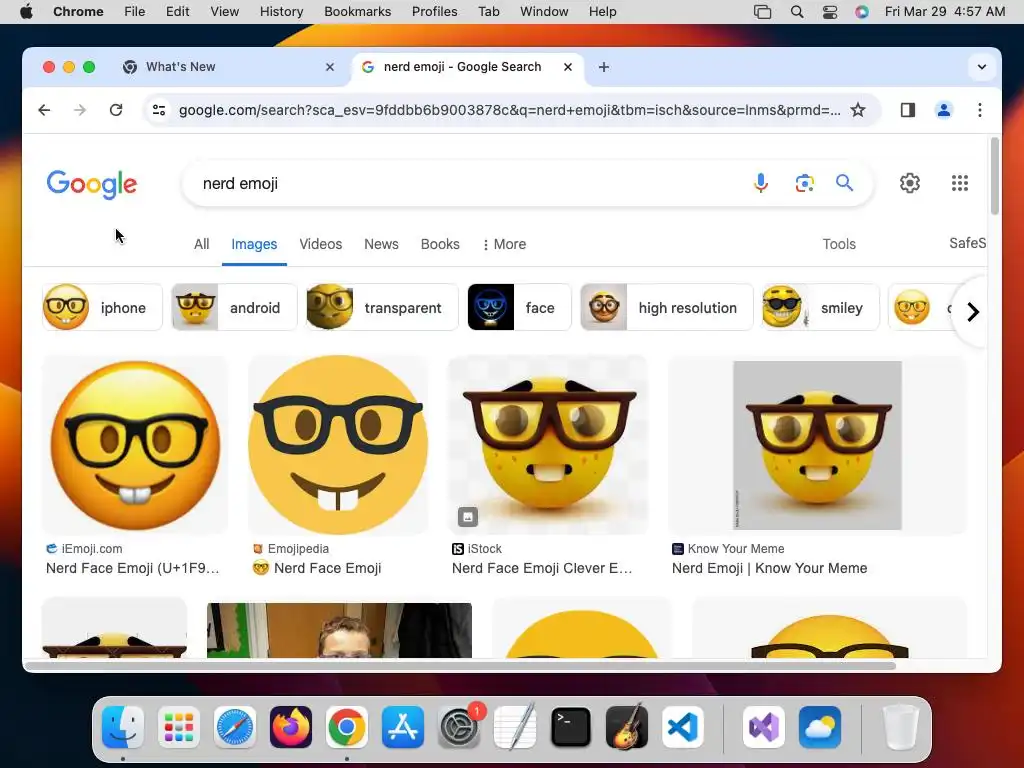Screen dimensions: 1024x768
Task: Click the address bar URL
Action: pos(509,110)
